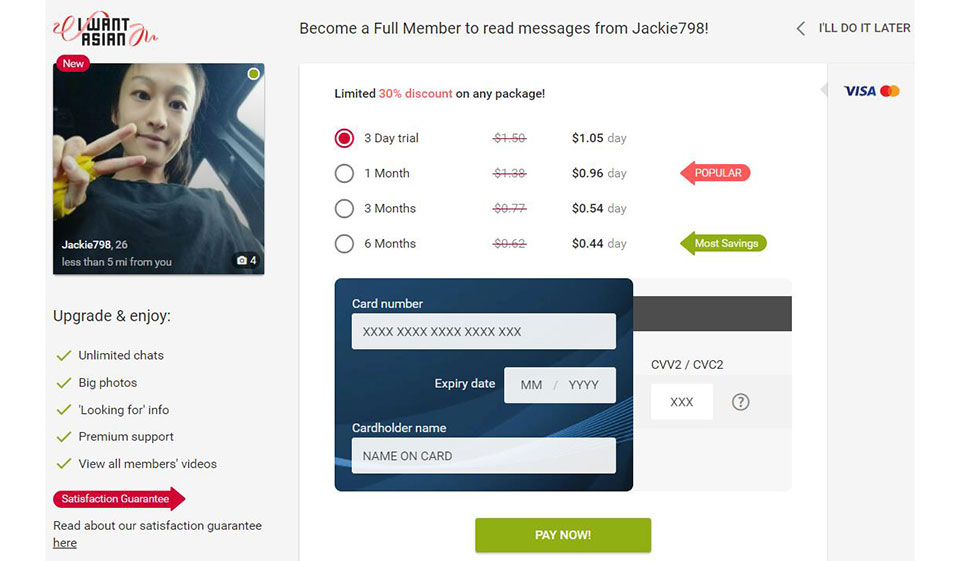Click the I Want Asian logo
Image resolution: width=960 pixels, height=561 pixels.
click(x=105, y=29)
